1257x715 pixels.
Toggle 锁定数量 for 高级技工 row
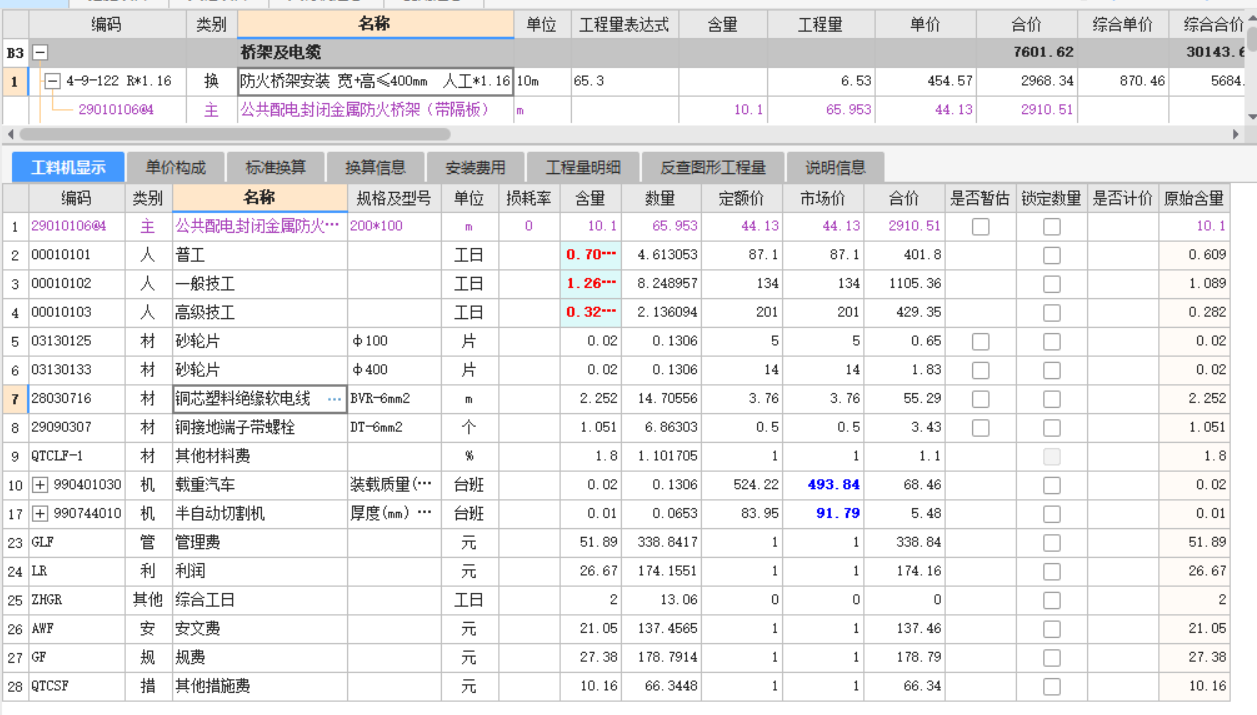click(x=1052, y=313)
